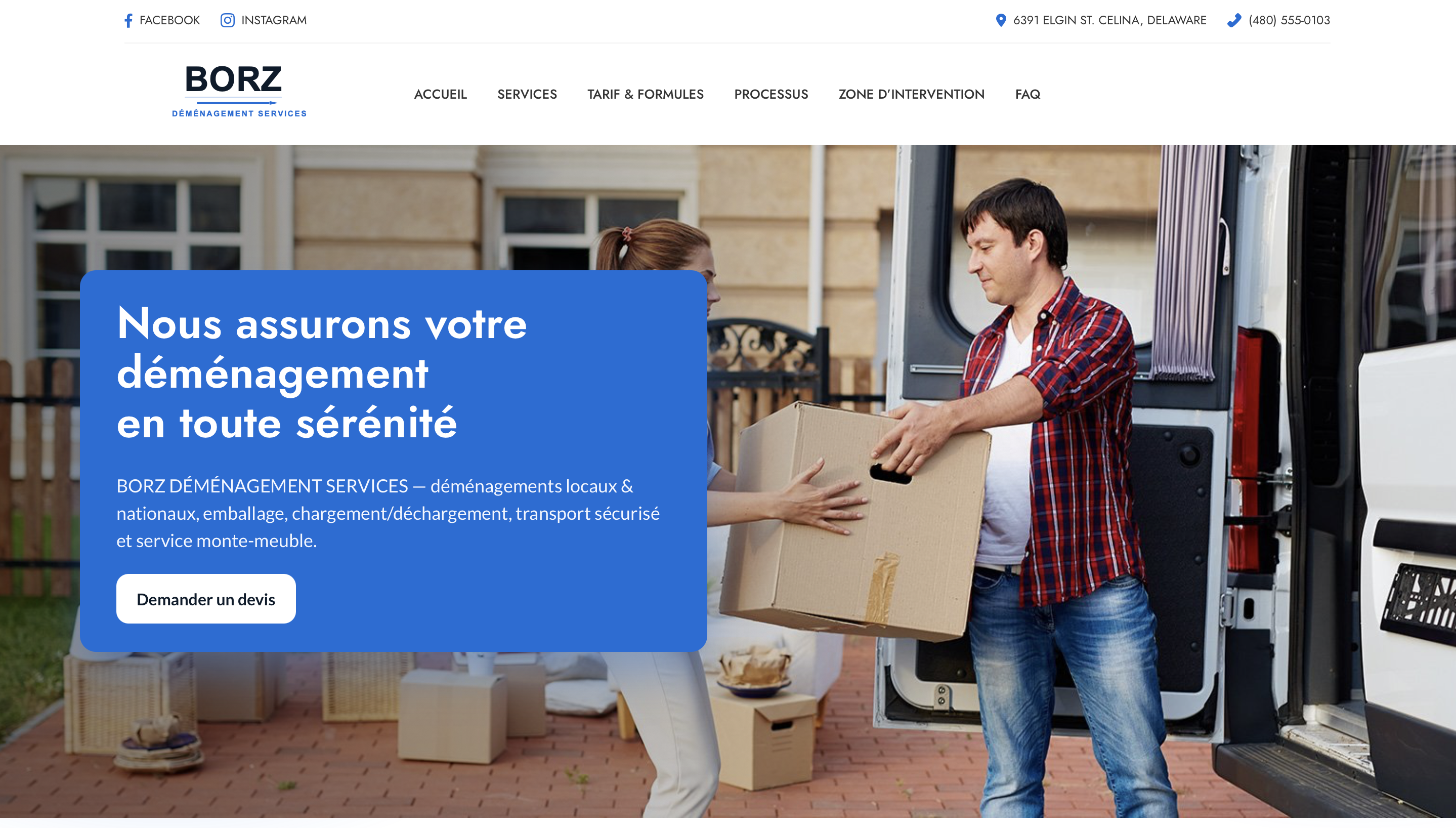Open the FACEBOOK text link
The image size is (1456, 828).
169,20
